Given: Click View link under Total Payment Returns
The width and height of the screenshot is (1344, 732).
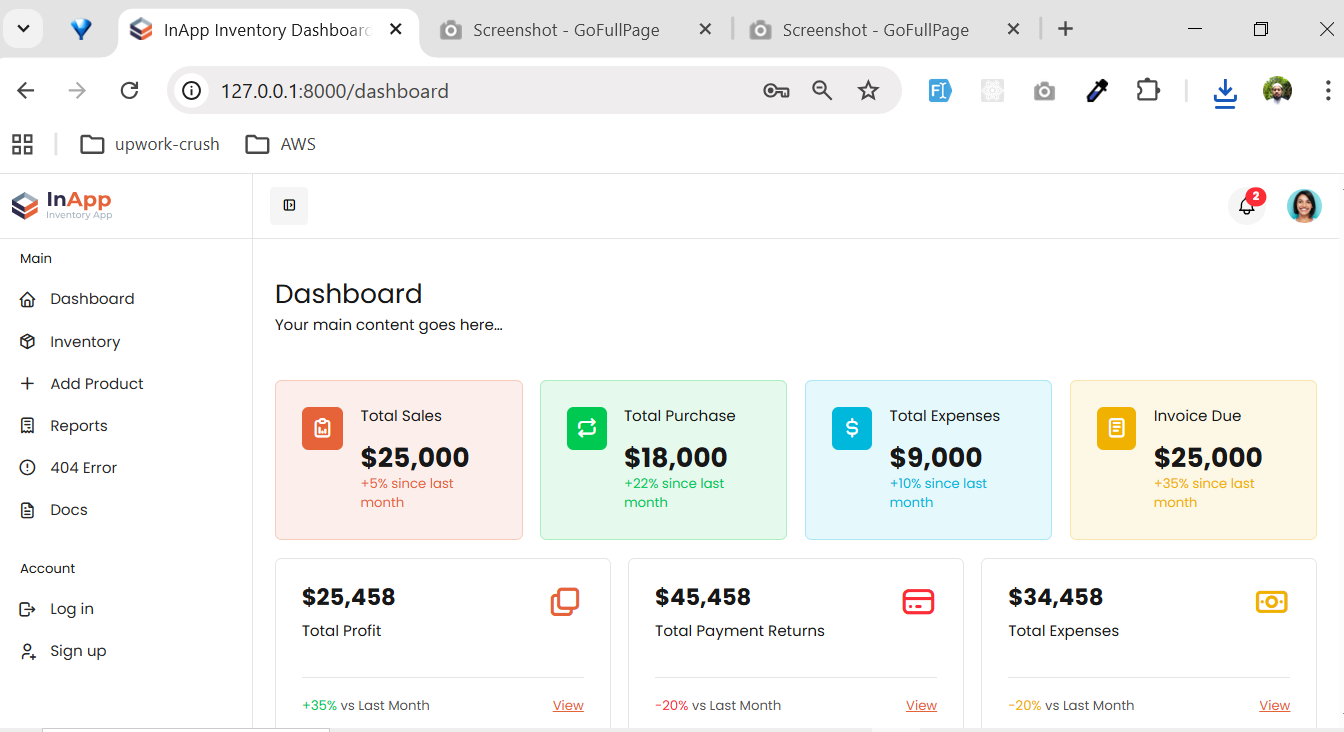Looking at the screenshot, I should [921, 706].
